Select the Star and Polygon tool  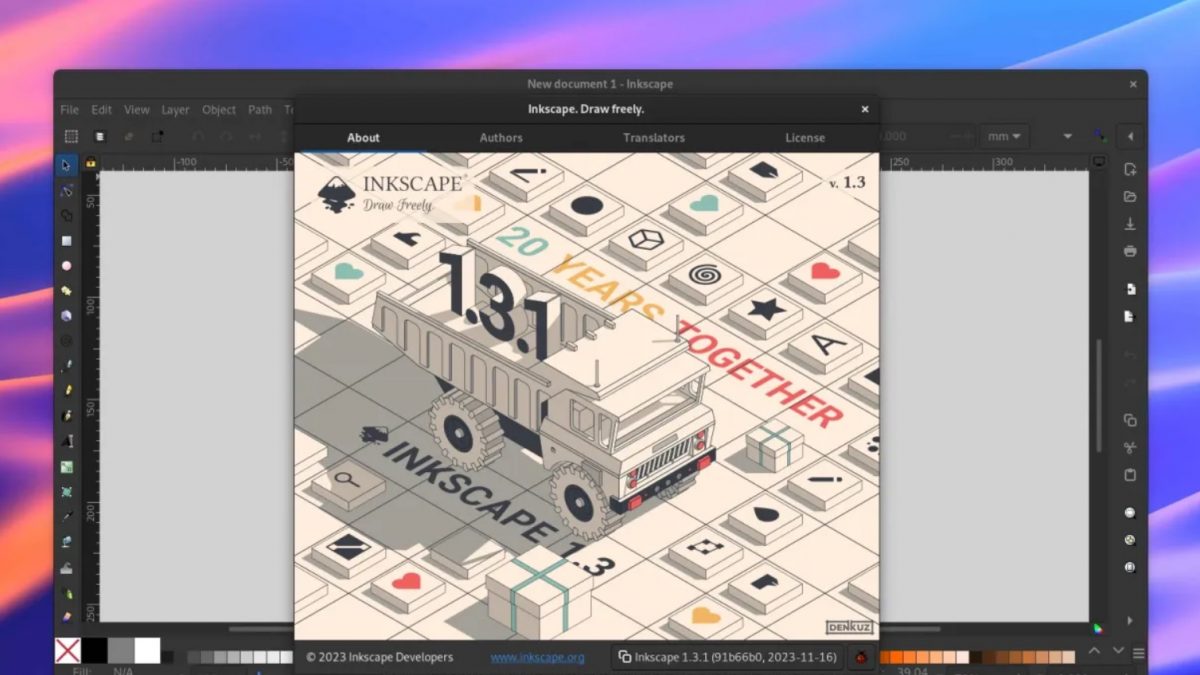pos(66,291)
